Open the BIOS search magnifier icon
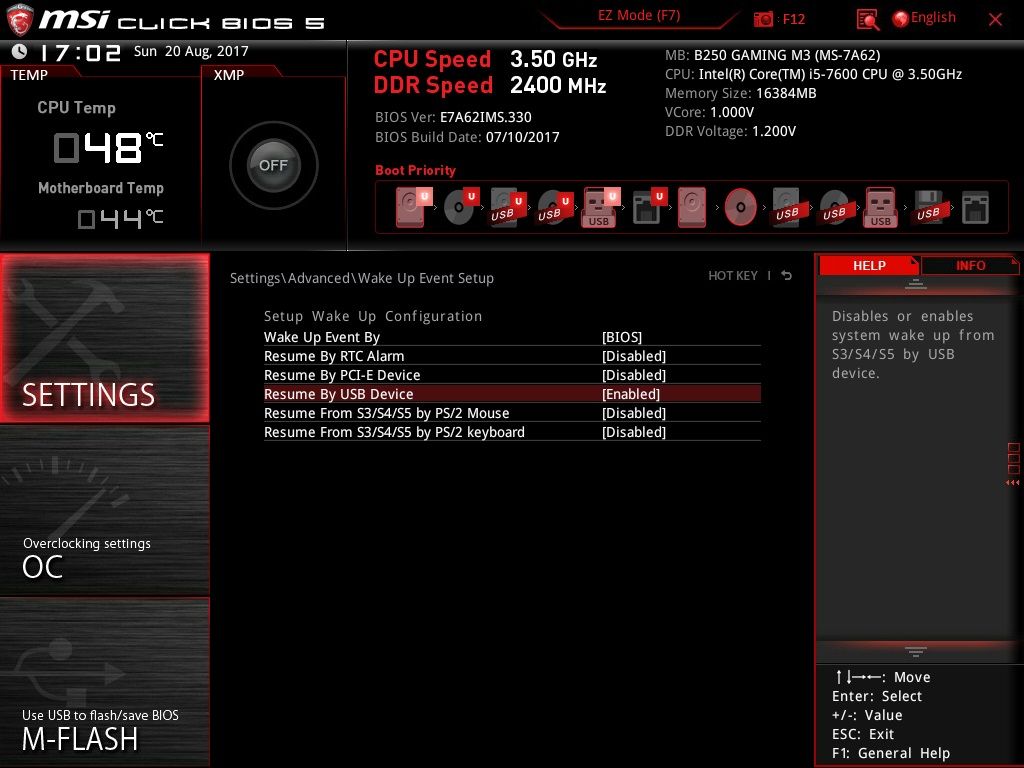The image size is (1024, 768). (x=867, y=20)
